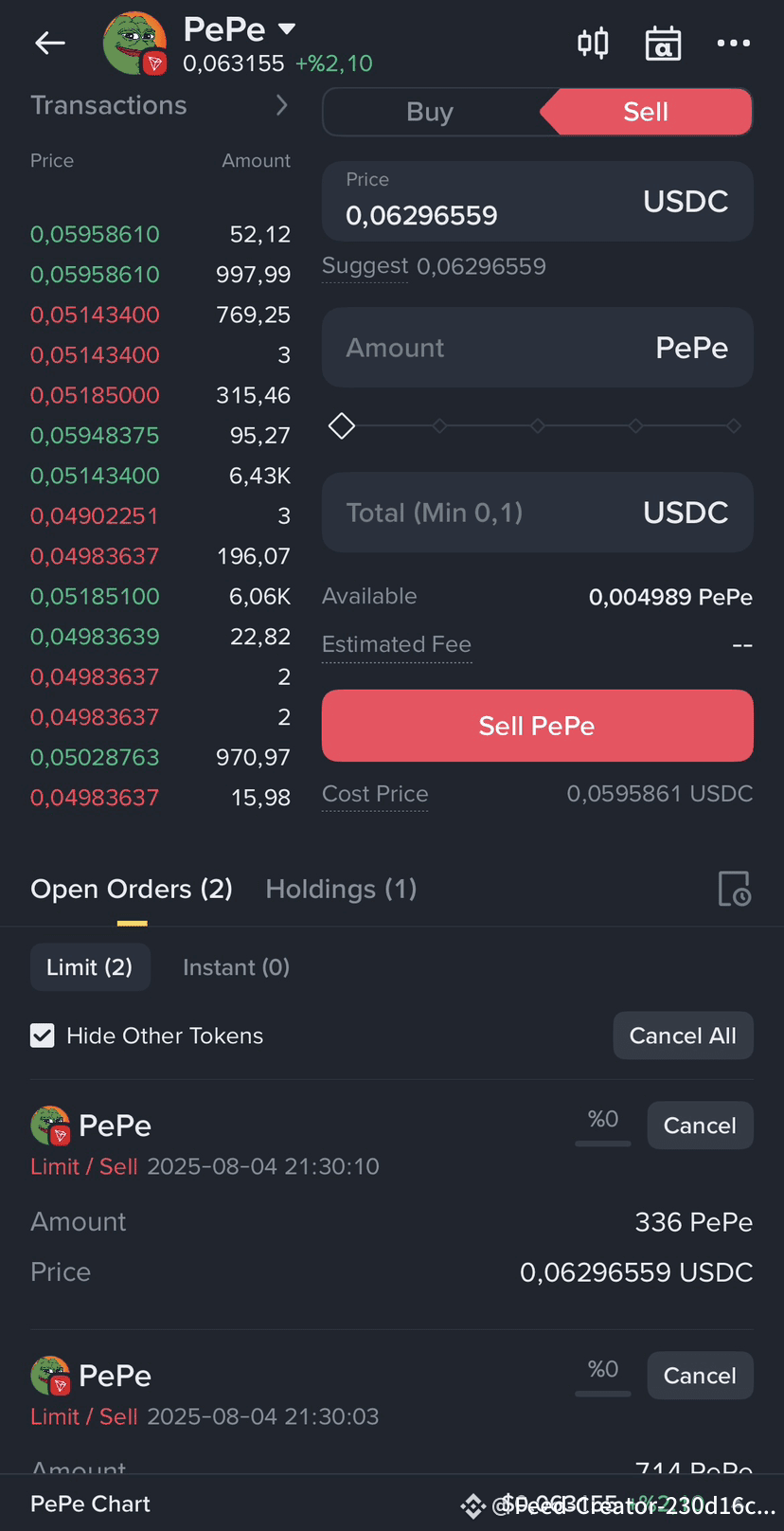This screenshot has width=784, height=1531.
Task: Select the Instant (0) tab
Action: point(236,967)
